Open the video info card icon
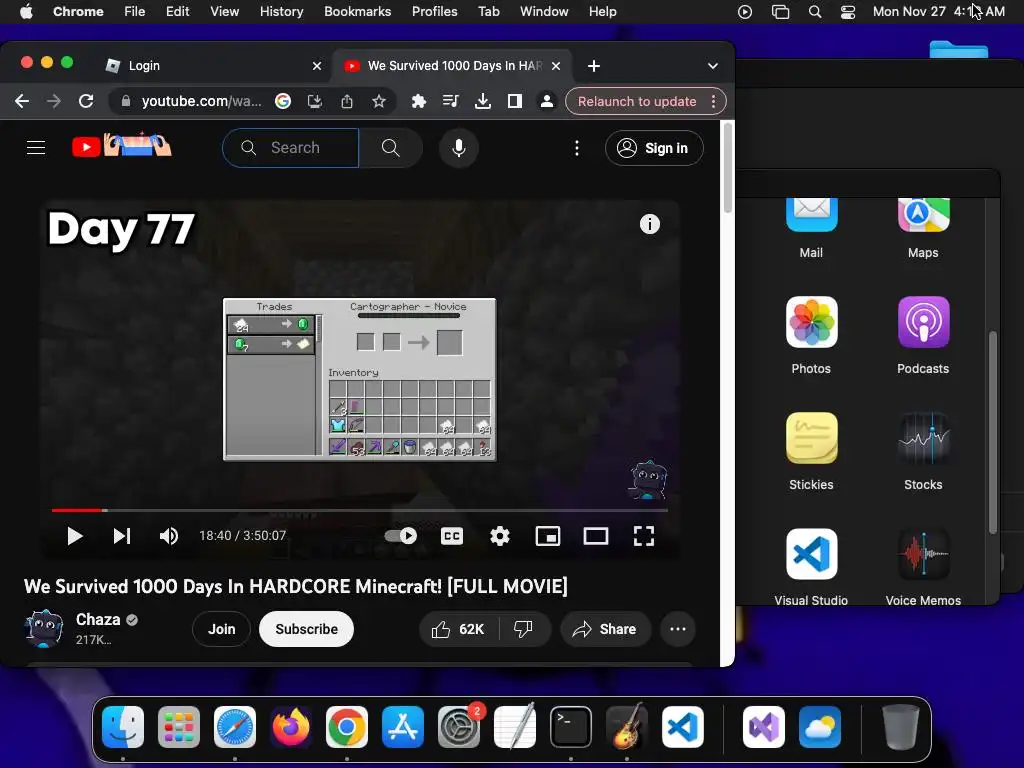 point(649,224)
